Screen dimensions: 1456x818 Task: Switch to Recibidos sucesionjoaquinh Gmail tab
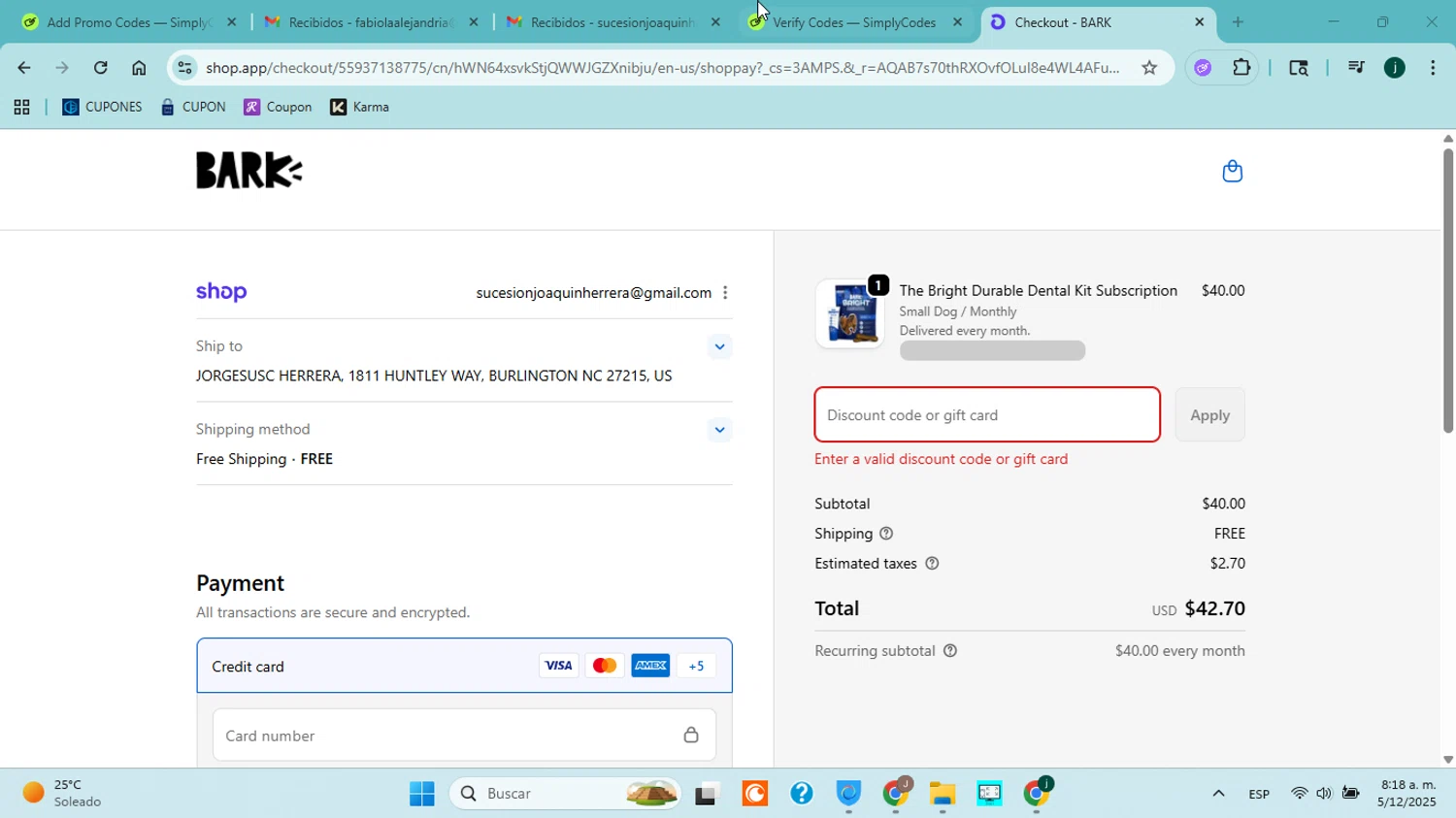coord(613,21)
